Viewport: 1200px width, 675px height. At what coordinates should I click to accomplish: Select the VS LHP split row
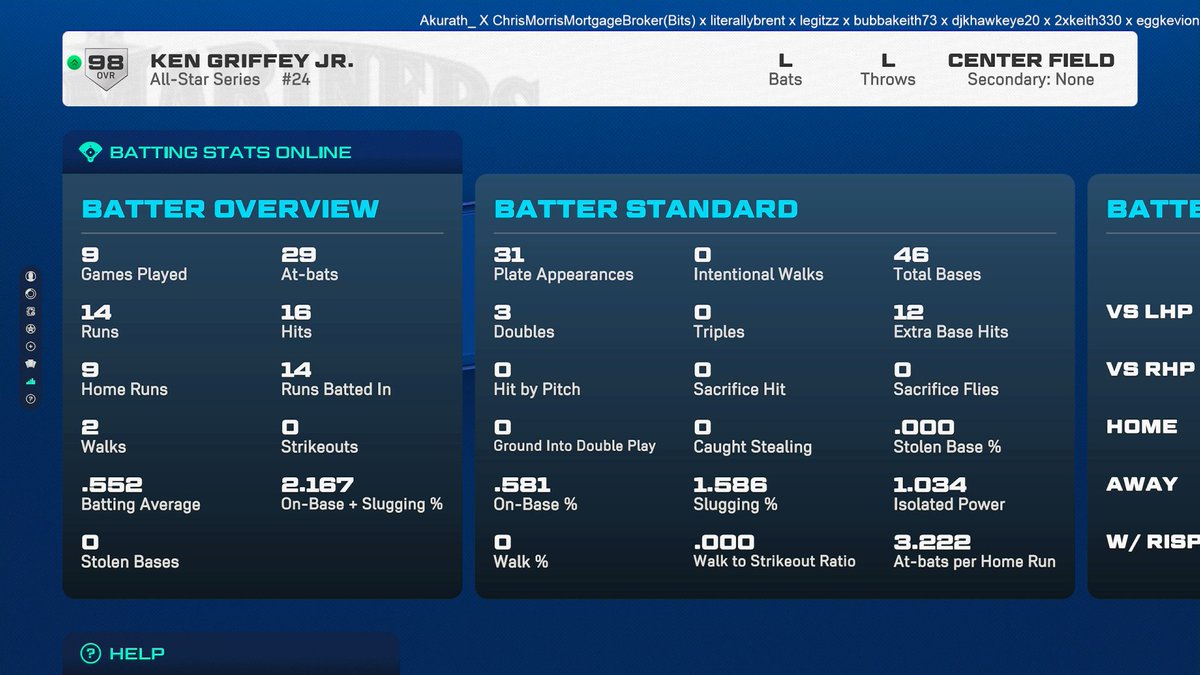tap(1150, 312)
